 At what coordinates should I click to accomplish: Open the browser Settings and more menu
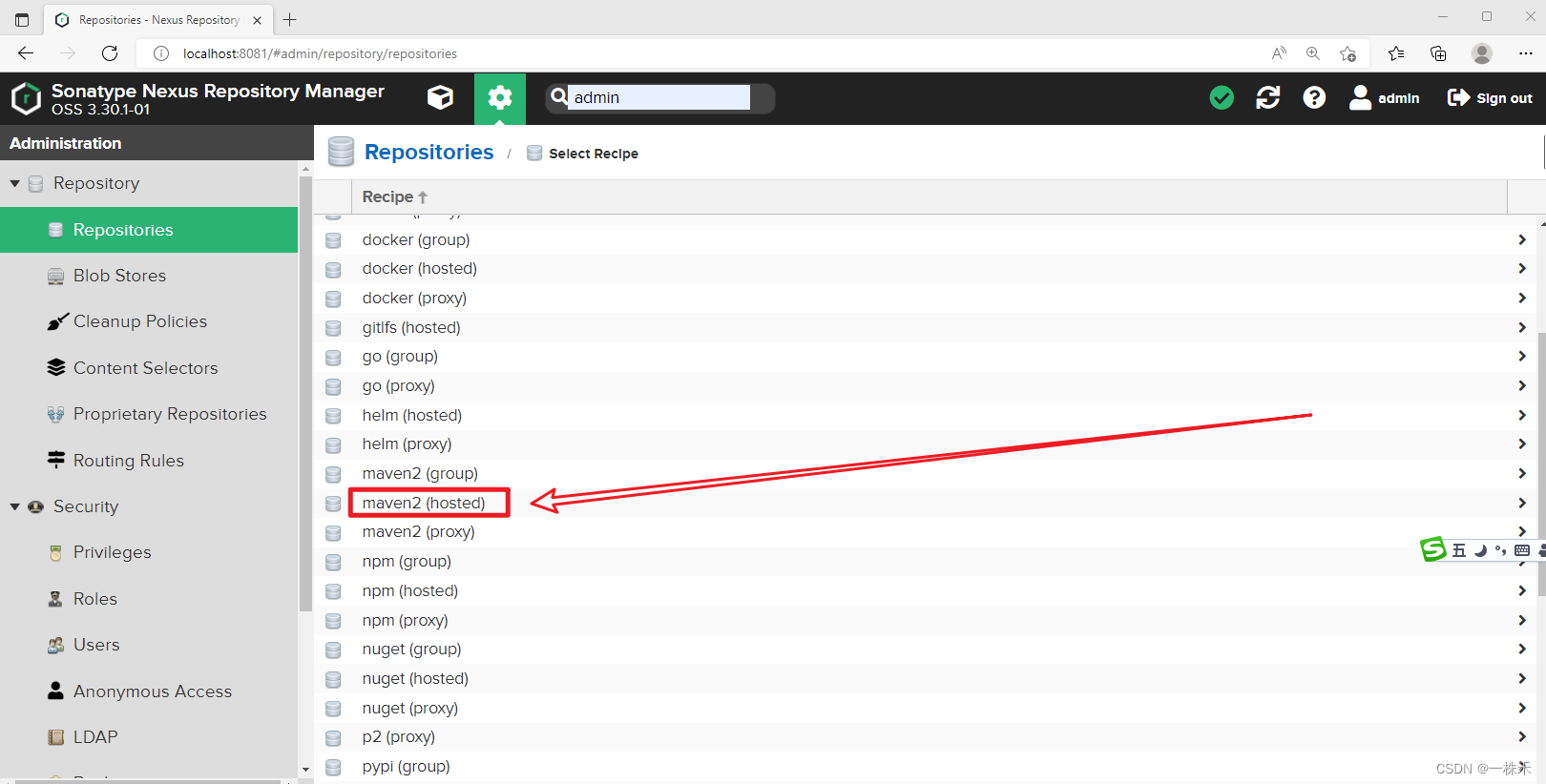[x=1525, y=53]
